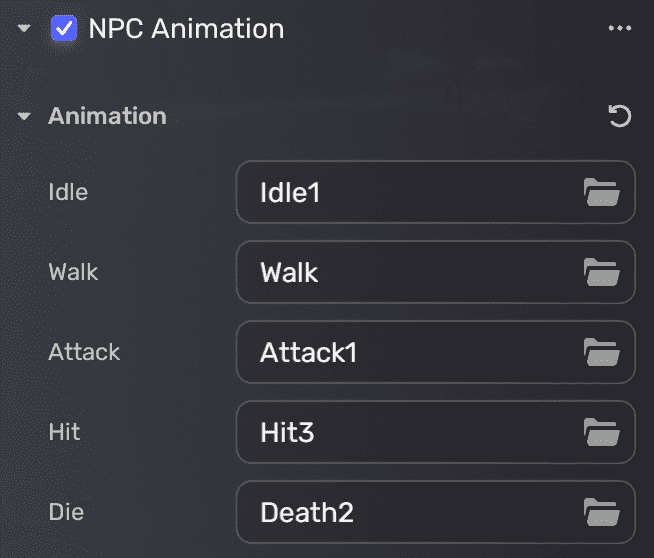Click the NPC Animation component title
This screenshot has height=558, width=654.
pos(186,29)
